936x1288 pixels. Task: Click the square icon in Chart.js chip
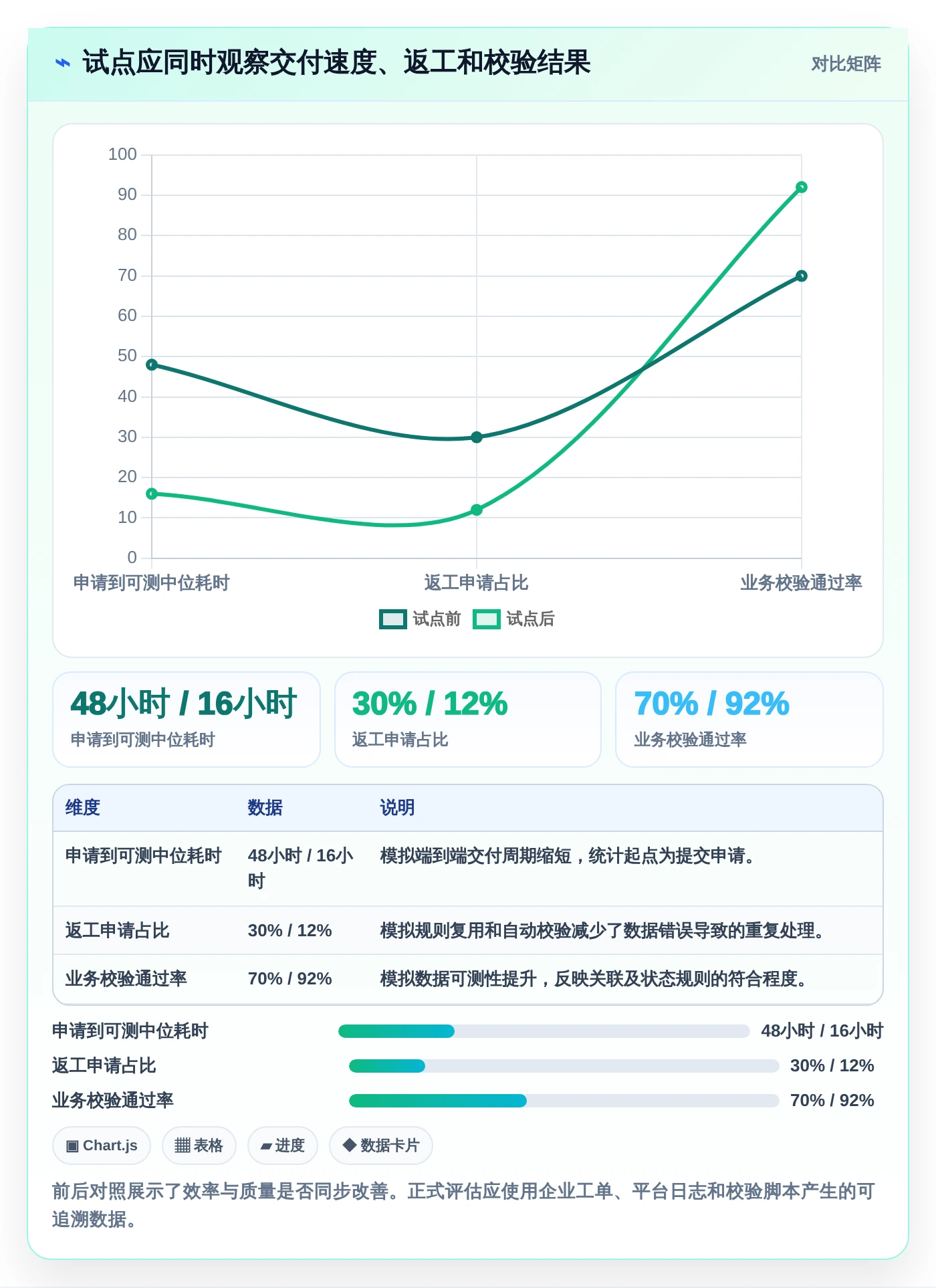click(72, 1146)
